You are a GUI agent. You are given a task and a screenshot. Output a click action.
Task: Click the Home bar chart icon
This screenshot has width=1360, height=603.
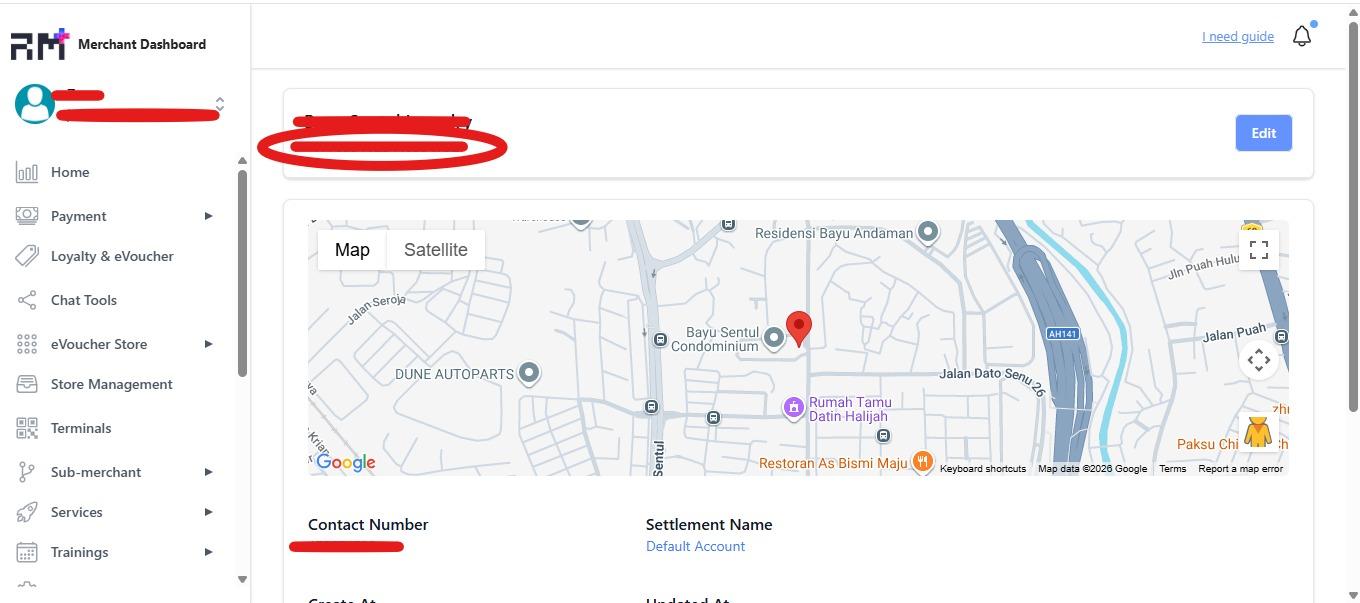[x=27, y=172]
